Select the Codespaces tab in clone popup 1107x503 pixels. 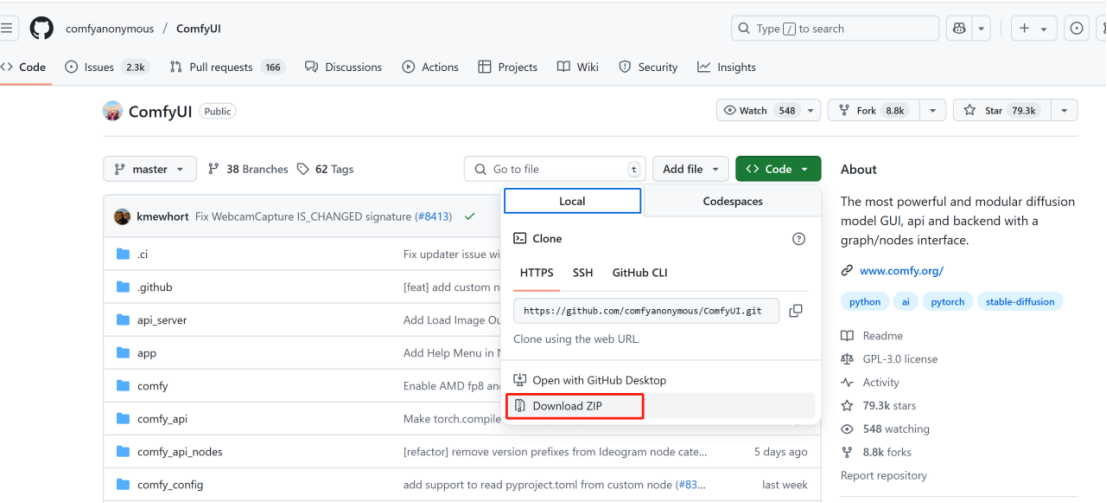coord(732,201)
